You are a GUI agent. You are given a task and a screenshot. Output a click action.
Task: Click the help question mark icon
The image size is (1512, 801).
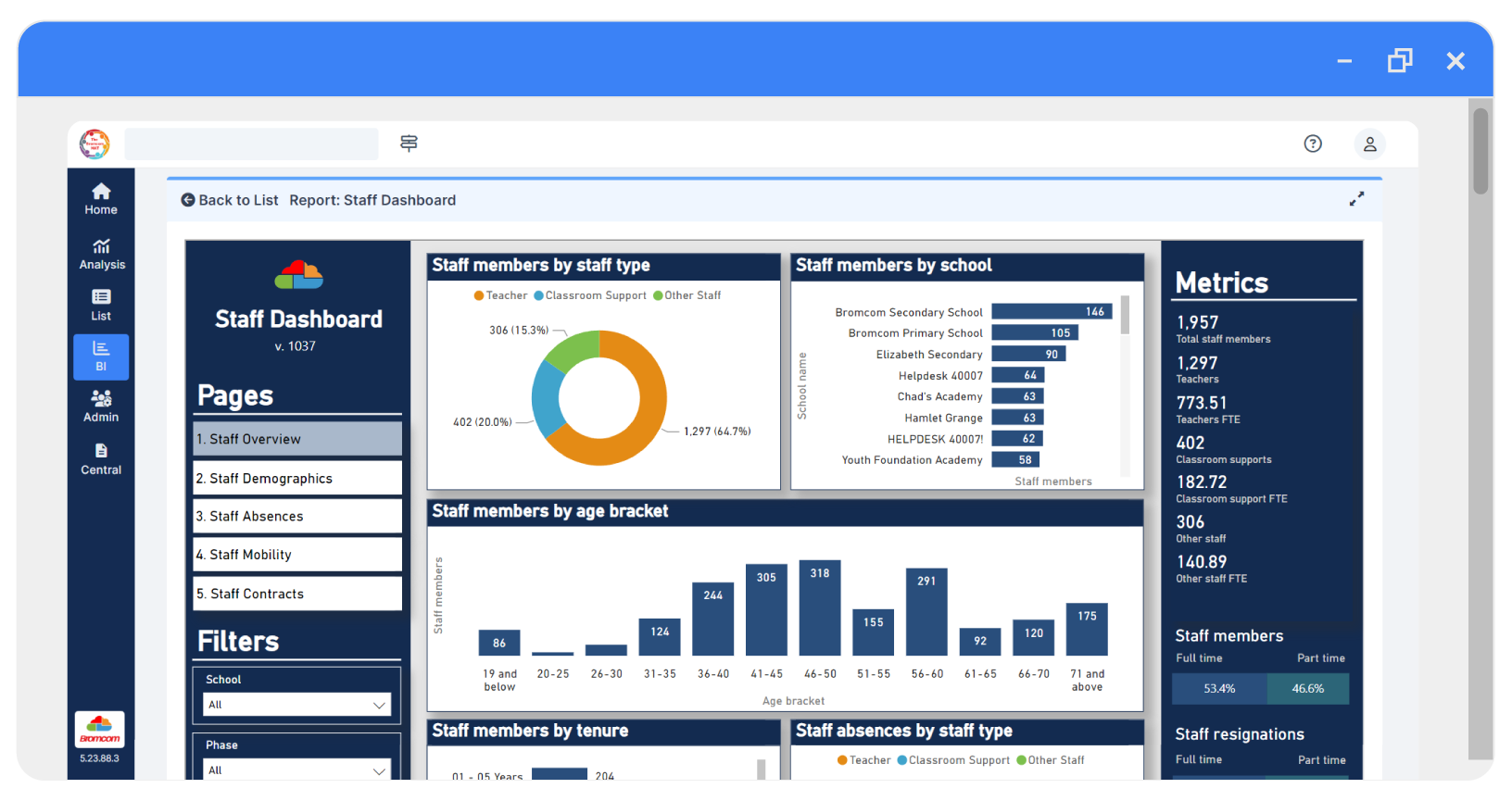(x=1312, y=144)
